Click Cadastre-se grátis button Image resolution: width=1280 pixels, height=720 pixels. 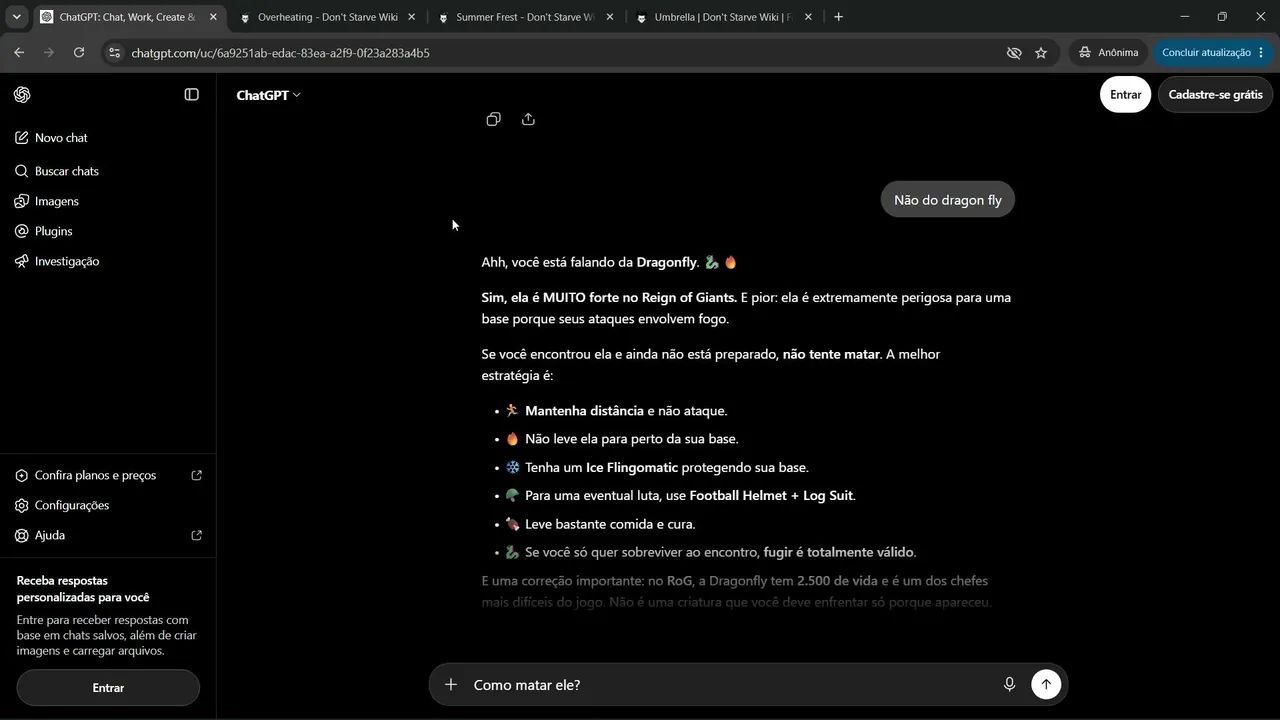[x=1215, y=95]
